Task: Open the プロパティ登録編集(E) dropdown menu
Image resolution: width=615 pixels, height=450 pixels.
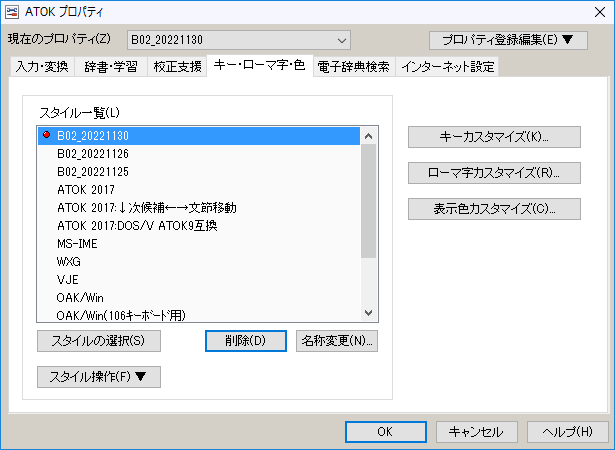Action: (x=508, y=40)
